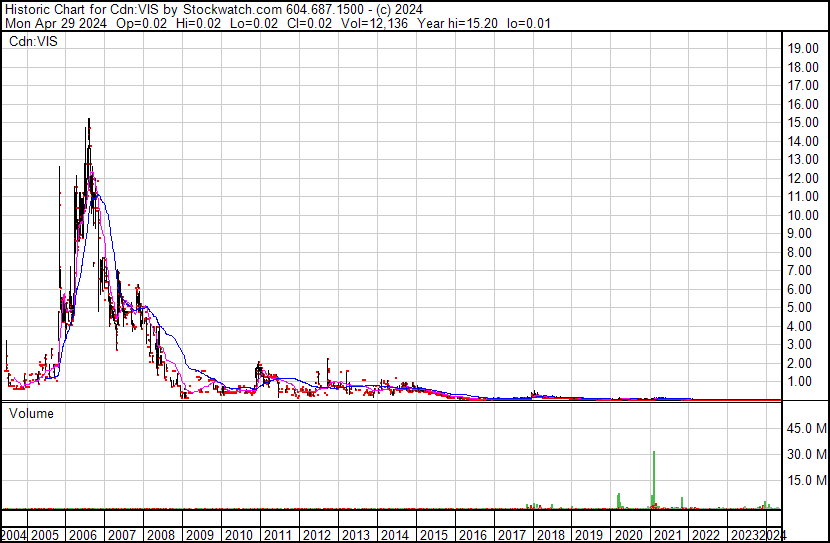The height and width of the screenshot is (543, 830).
Task: Click the 10.00 price axis label
Action: pyautogui.click(x=803, y=215)
